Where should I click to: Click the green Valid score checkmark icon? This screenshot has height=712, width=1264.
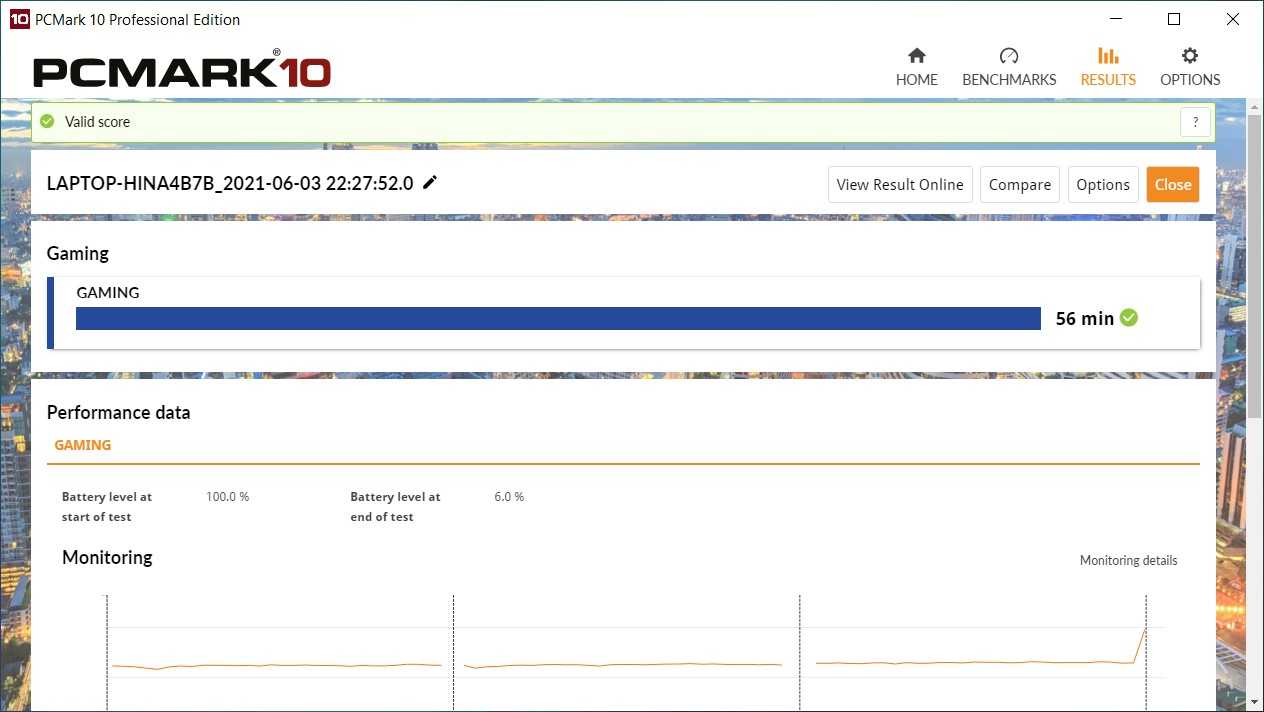pos(47,121)
